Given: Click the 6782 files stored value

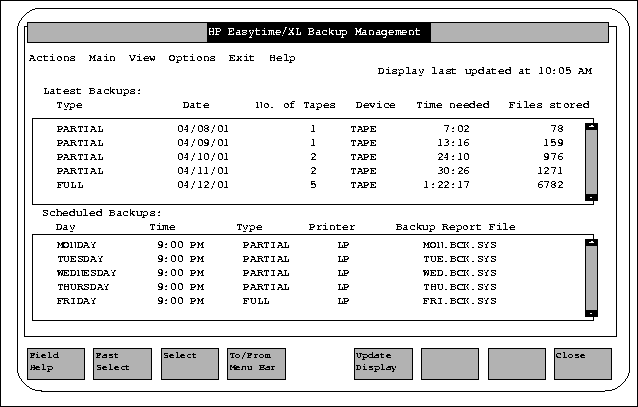Looking at the screenshot, I should pos(550,185).
